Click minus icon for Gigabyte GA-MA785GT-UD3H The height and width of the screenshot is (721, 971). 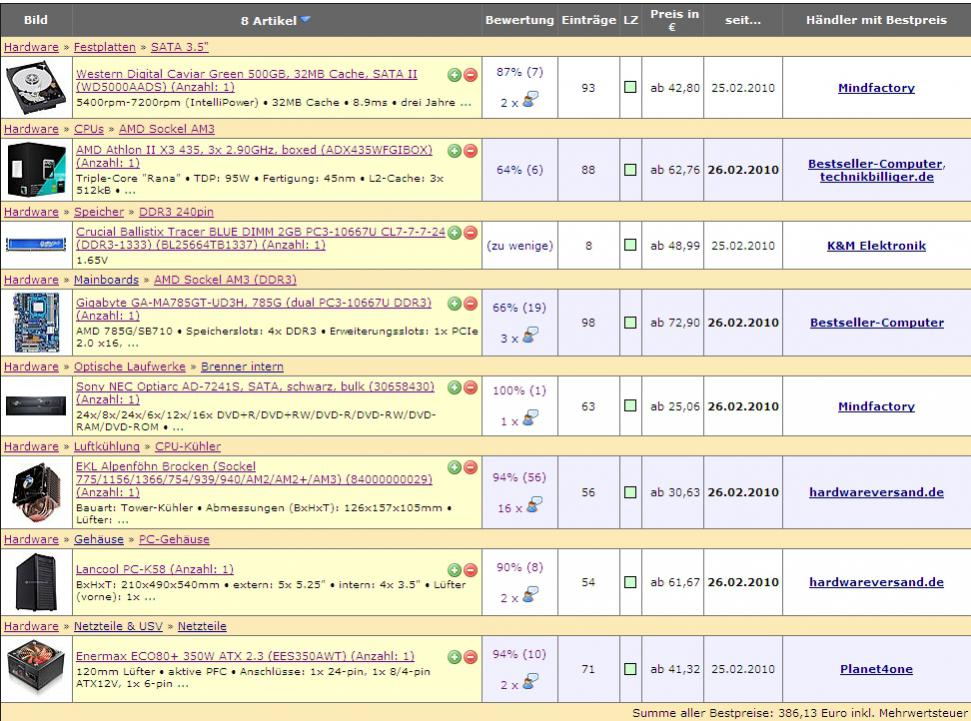point(471,304)
